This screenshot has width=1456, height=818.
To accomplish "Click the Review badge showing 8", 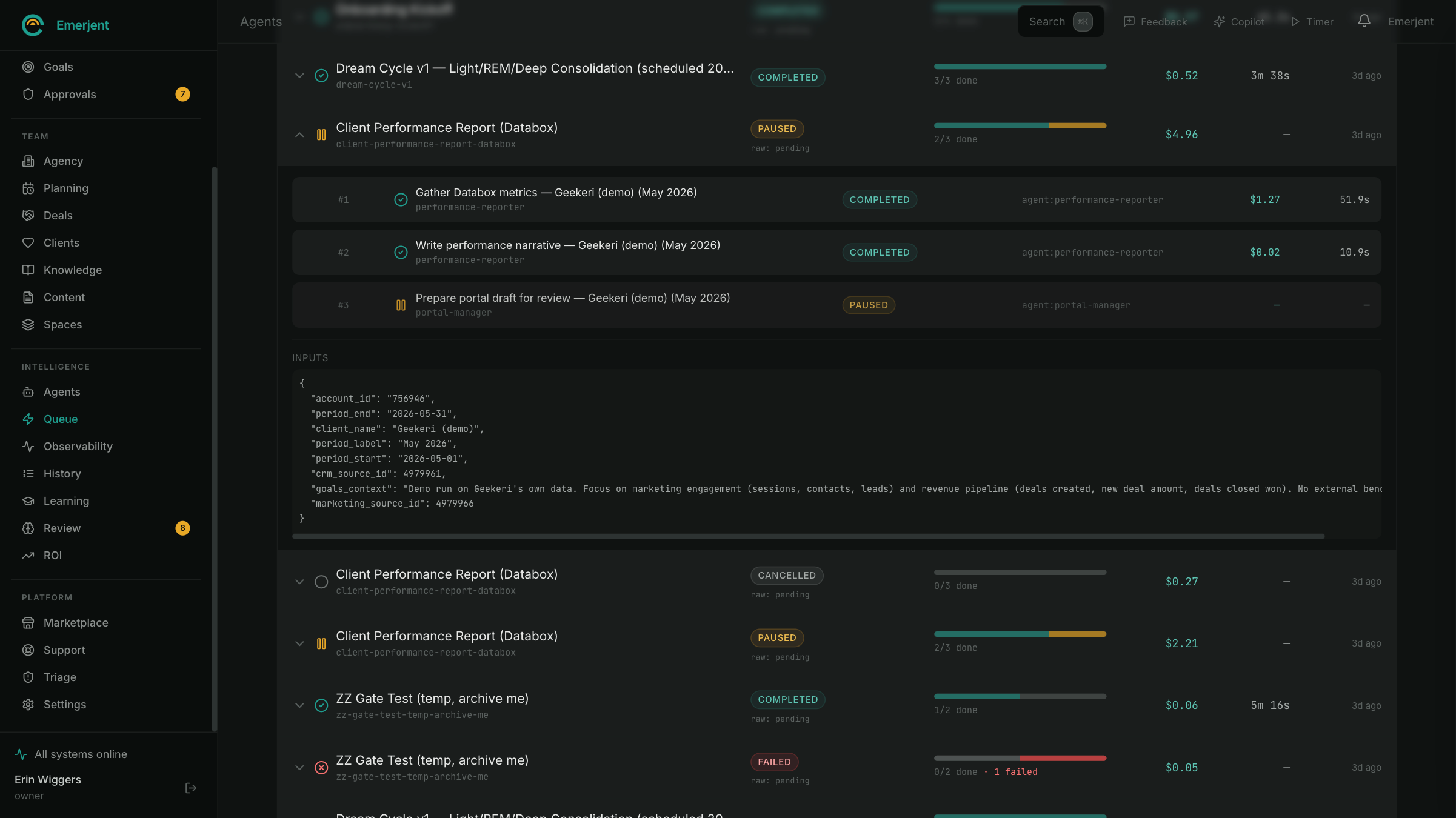I will pos(182,528).
